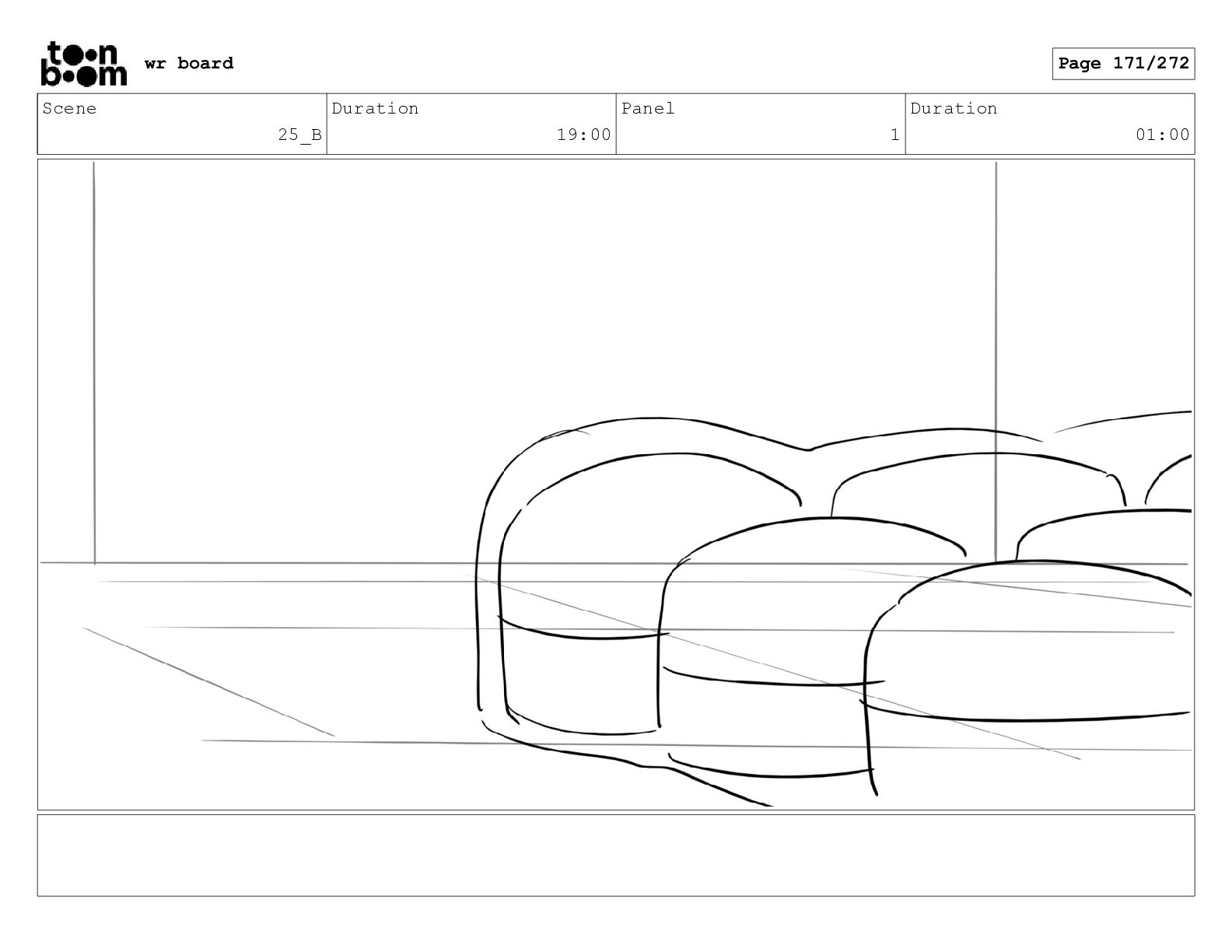The height and width of the screenshot is (952, 1232).
Task: Click the Toon Boom logo
Action: [83, 64]
